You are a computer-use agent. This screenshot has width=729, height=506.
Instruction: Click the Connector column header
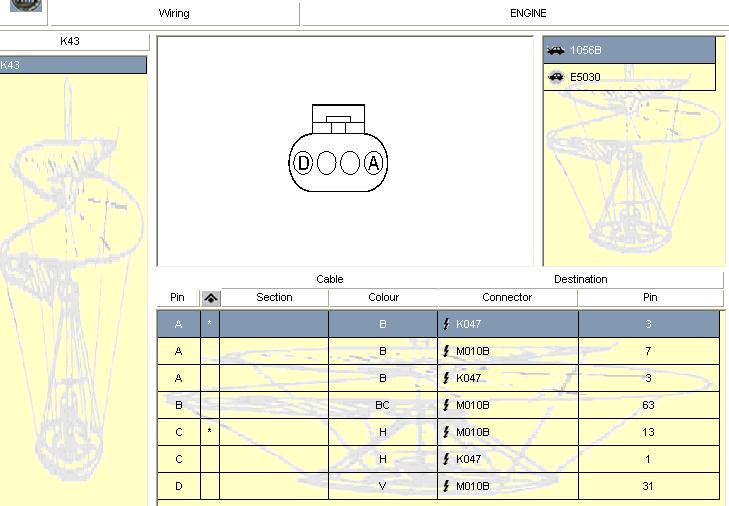point(507,297)
